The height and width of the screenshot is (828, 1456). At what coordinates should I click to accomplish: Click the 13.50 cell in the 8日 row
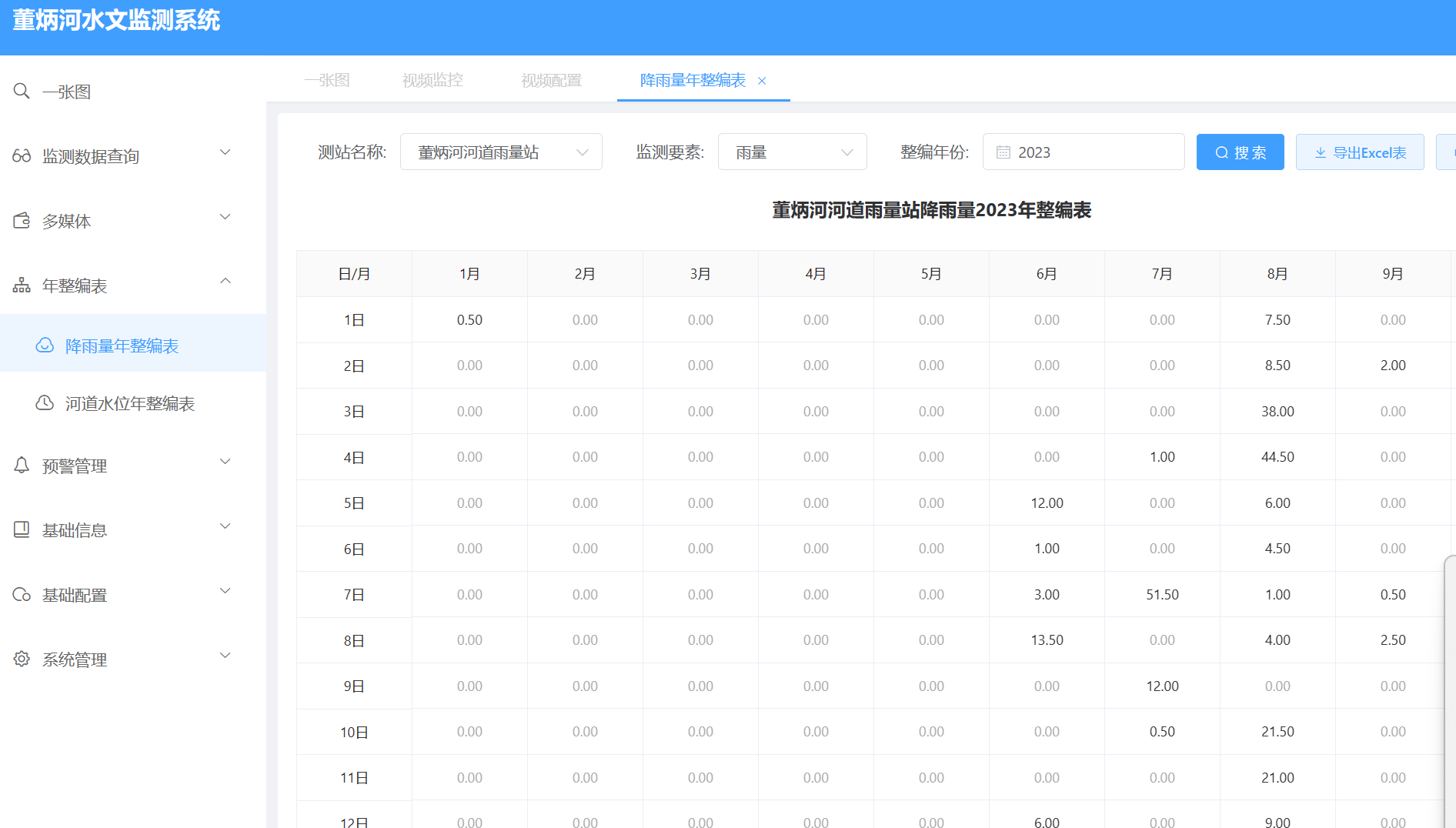click(1047, 640)
